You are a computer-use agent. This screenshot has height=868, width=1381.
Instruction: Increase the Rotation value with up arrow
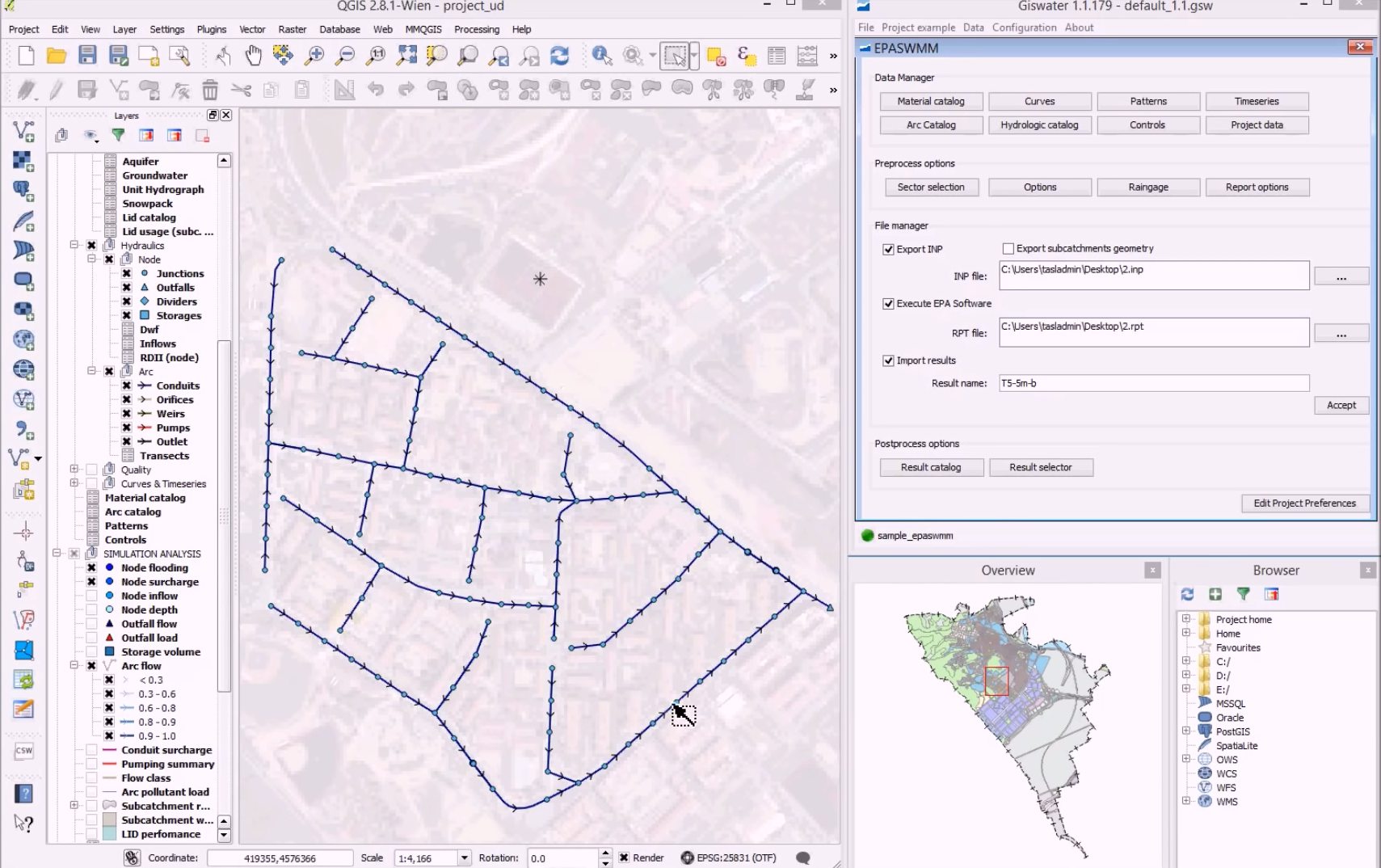[x=605, y=853]
